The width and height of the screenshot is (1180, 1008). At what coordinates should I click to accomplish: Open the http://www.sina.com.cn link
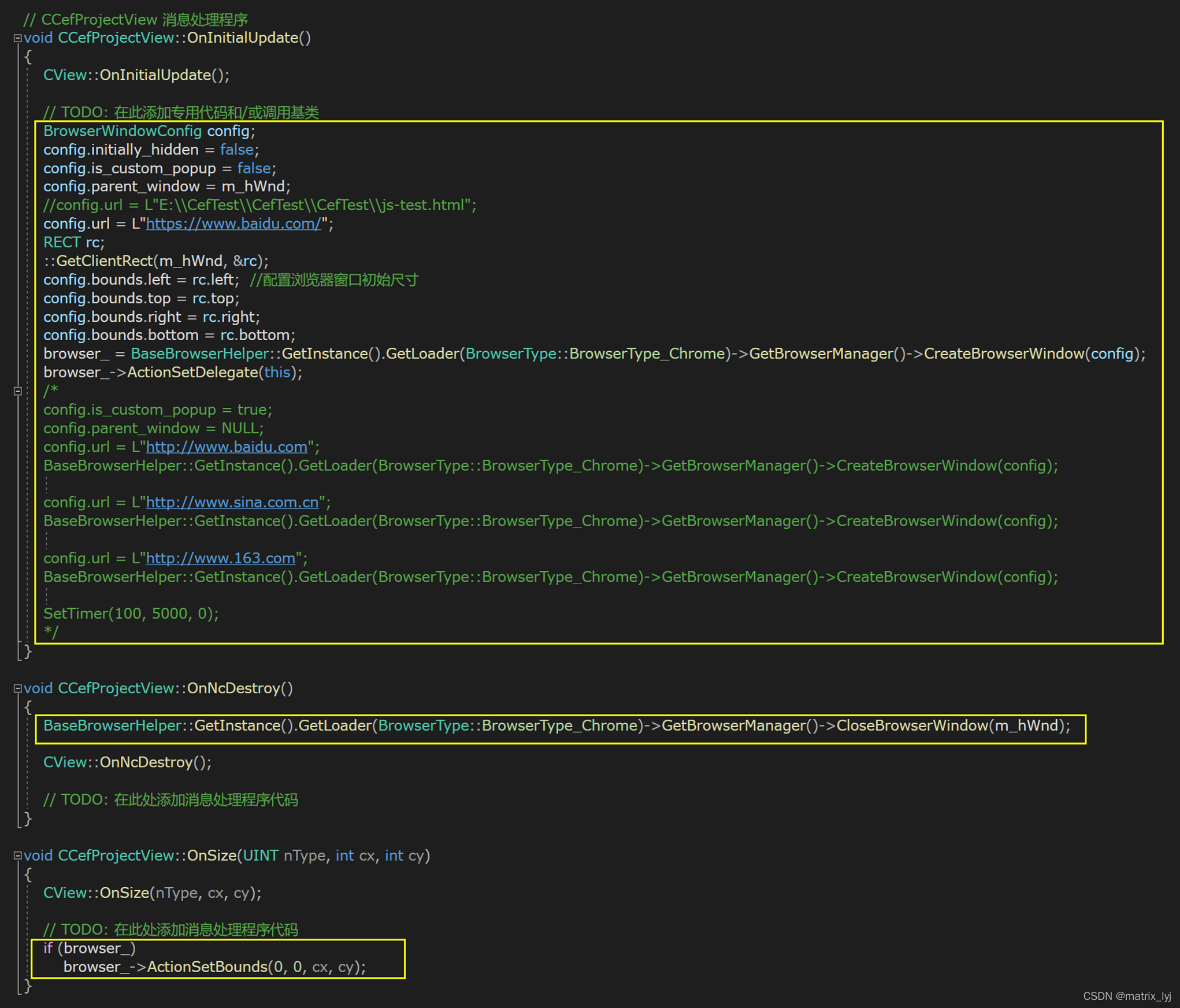(x=232, y=503)
